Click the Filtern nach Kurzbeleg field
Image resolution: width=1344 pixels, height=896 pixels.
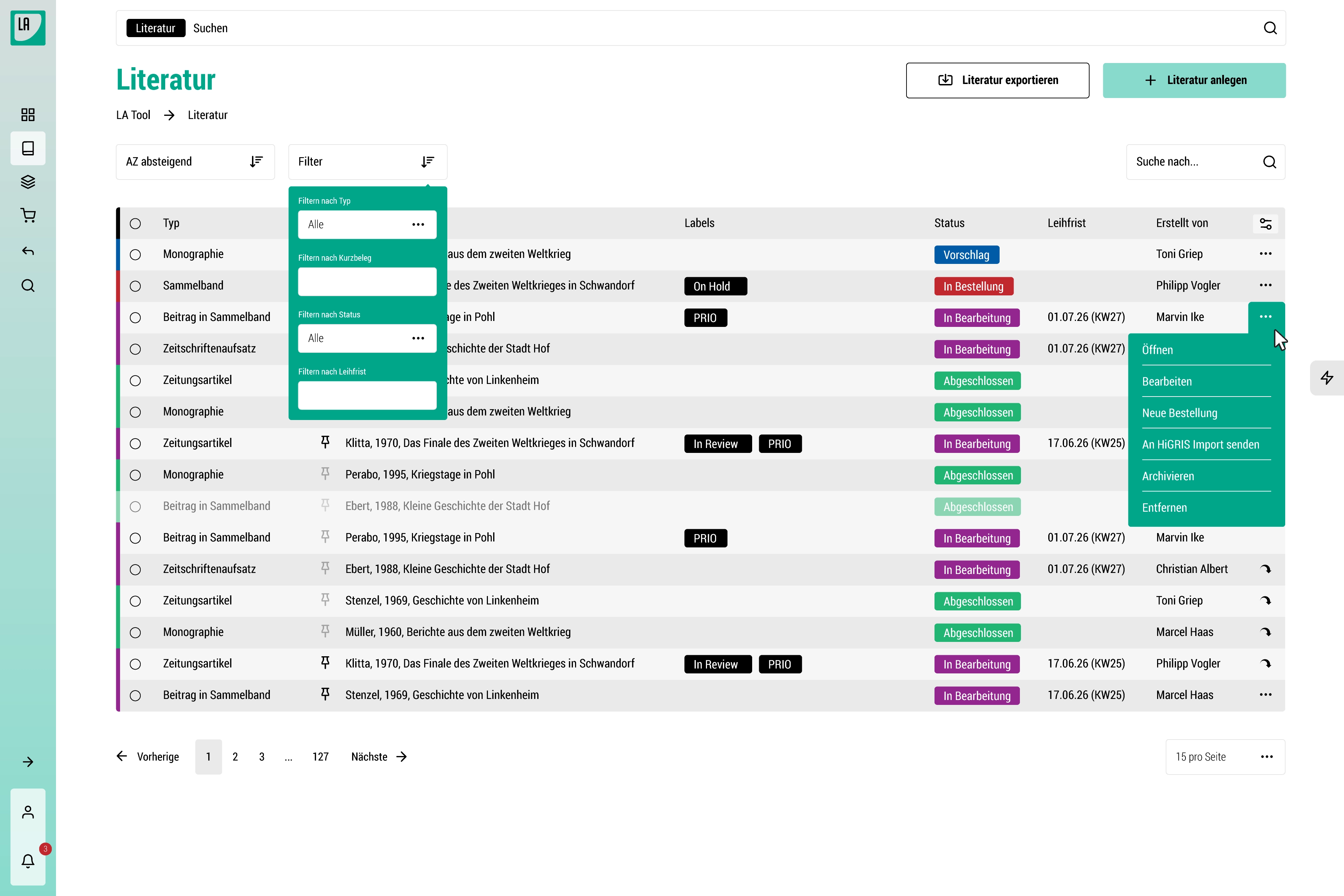[x=367, y=282]
